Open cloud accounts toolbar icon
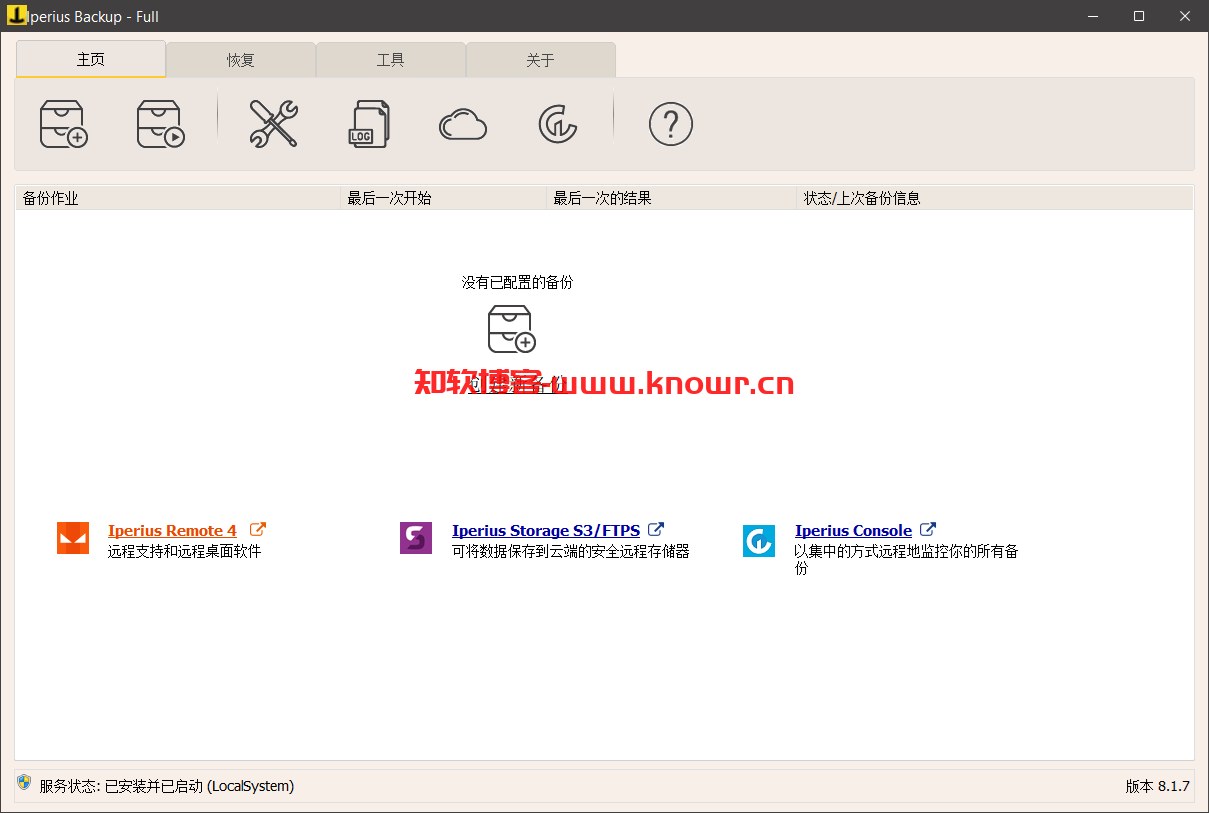Screen dimensions: 1209x813 [463, 125]
